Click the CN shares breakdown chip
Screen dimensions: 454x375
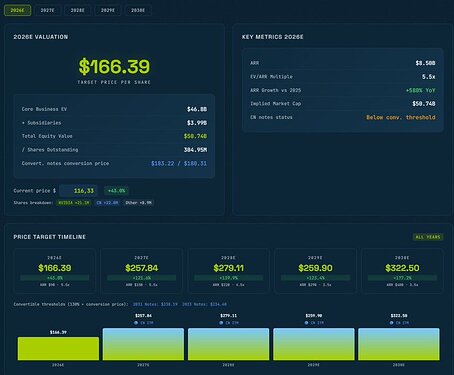point(107,203)
